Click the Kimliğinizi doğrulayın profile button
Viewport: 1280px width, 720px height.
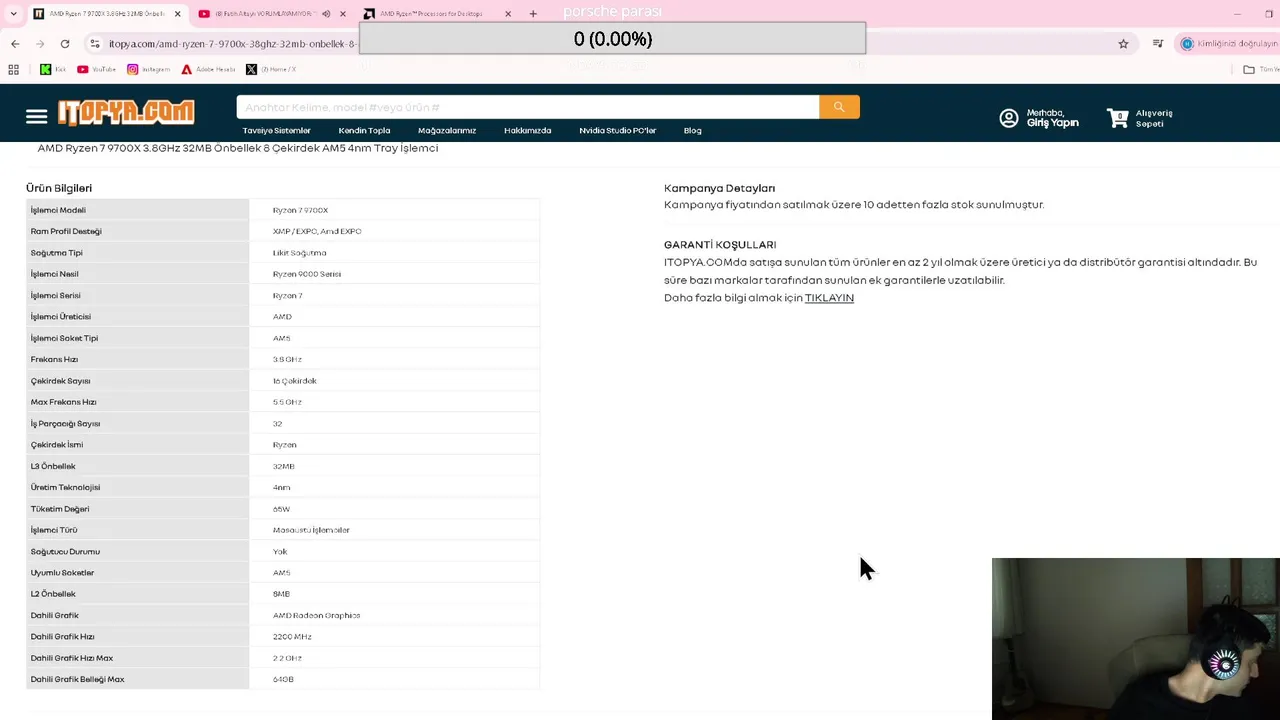coord(1229,44)
